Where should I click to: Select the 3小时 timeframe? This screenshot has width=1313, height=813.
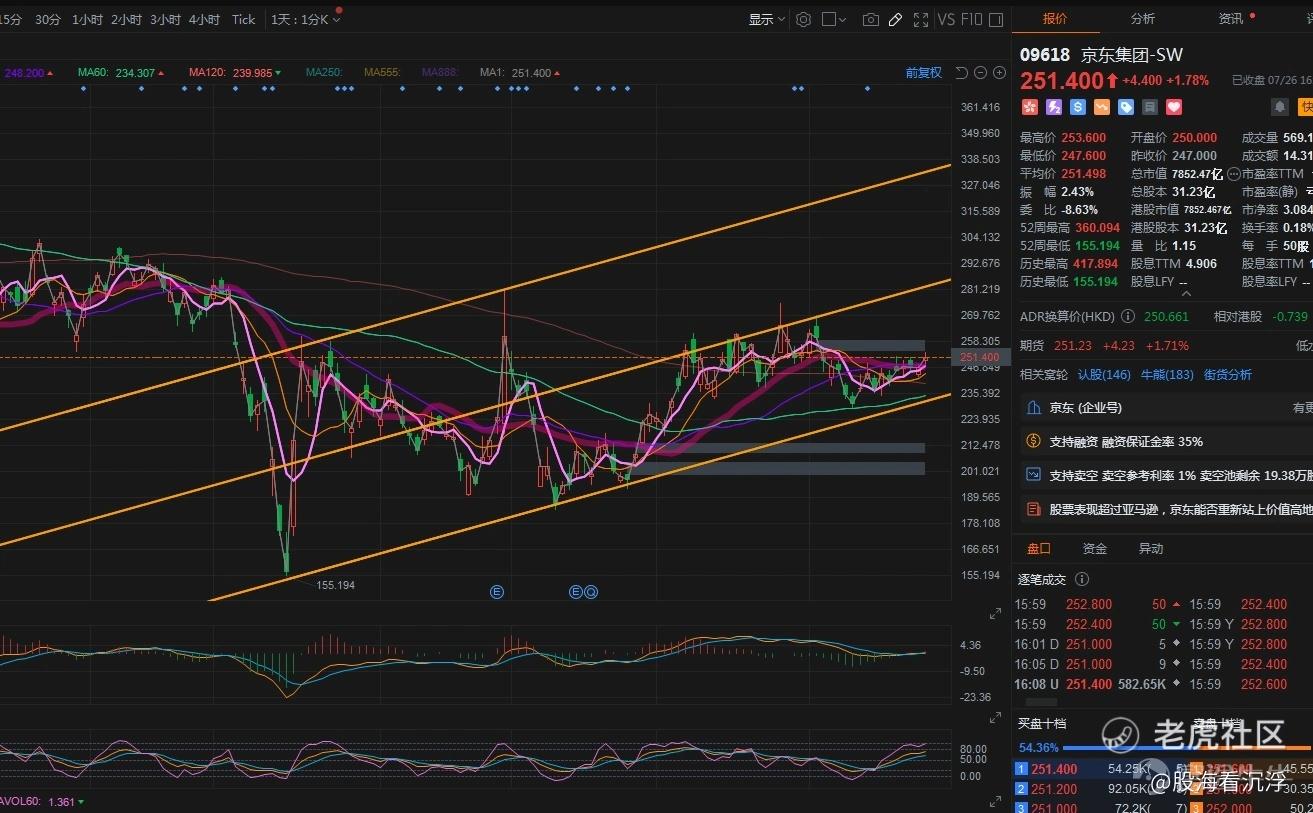pos(166,19)
